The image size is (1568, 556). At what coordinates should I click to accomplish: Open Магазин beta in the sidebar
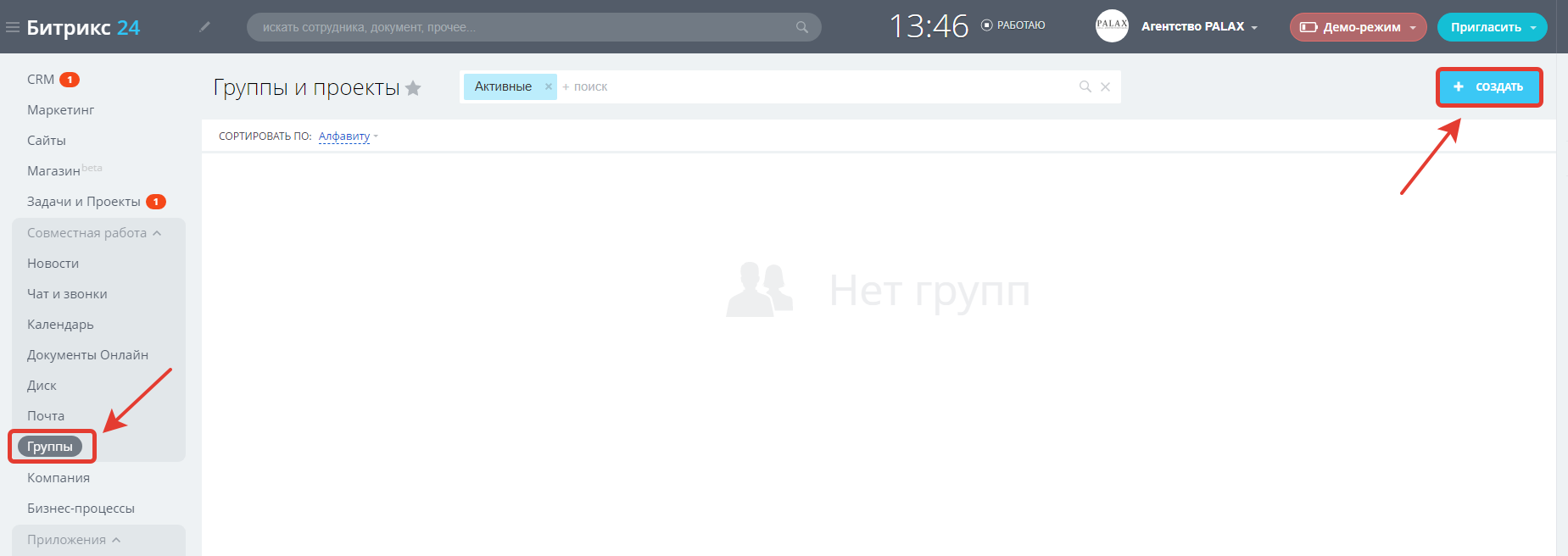coord(64,170)
